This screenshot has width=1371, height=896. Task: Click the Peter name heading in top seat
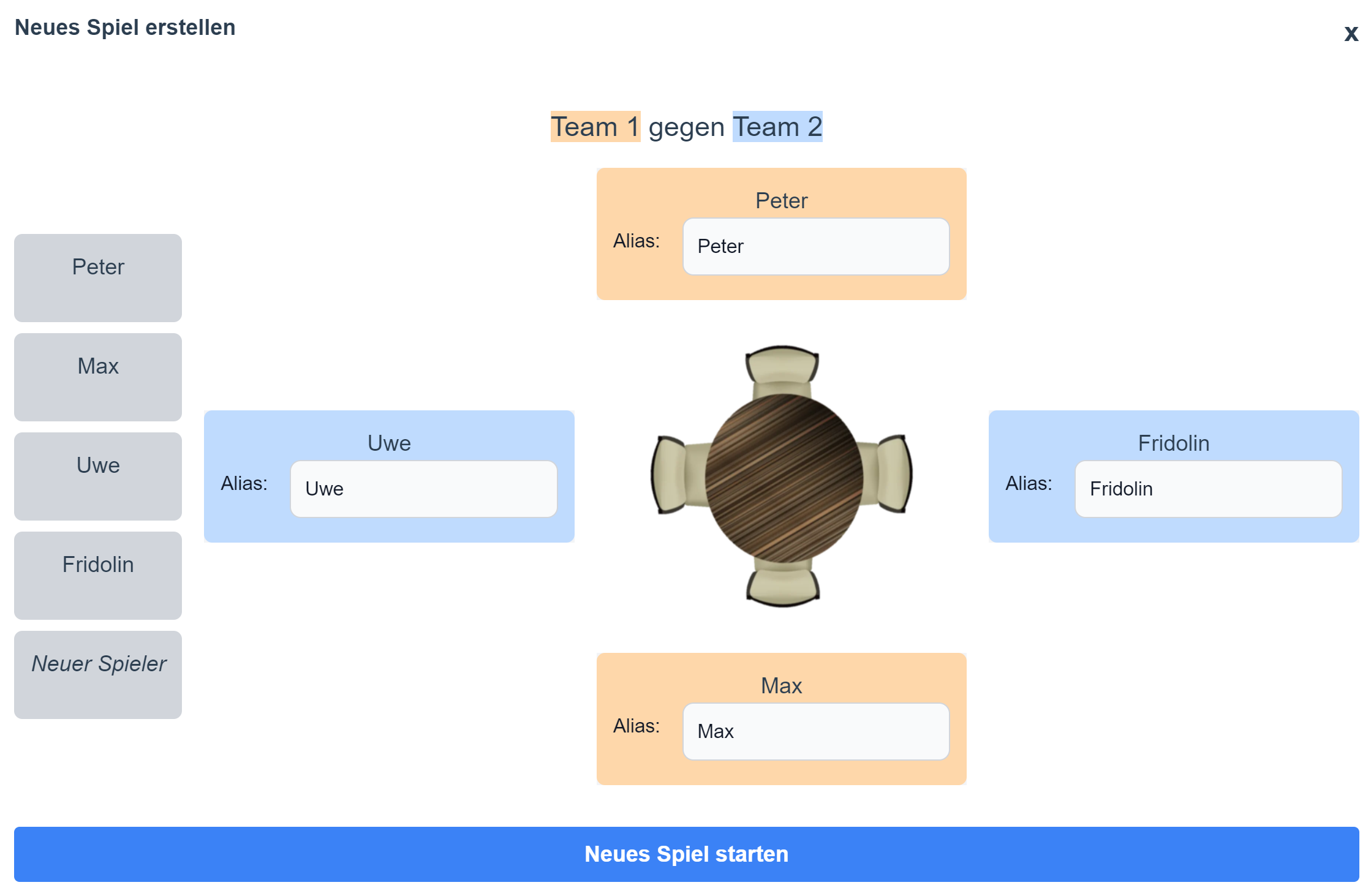781,201
